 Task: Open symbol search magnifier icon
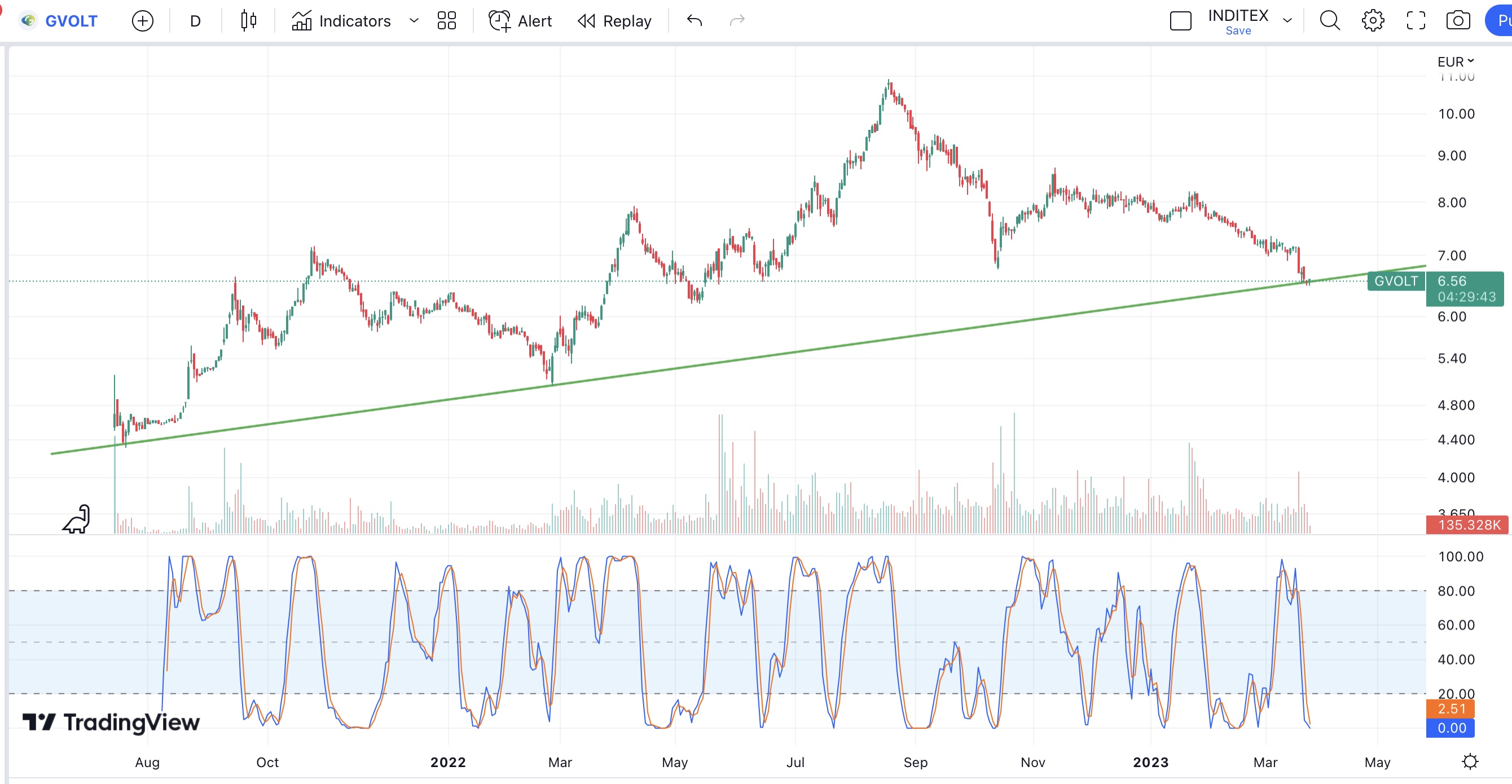1329,21
